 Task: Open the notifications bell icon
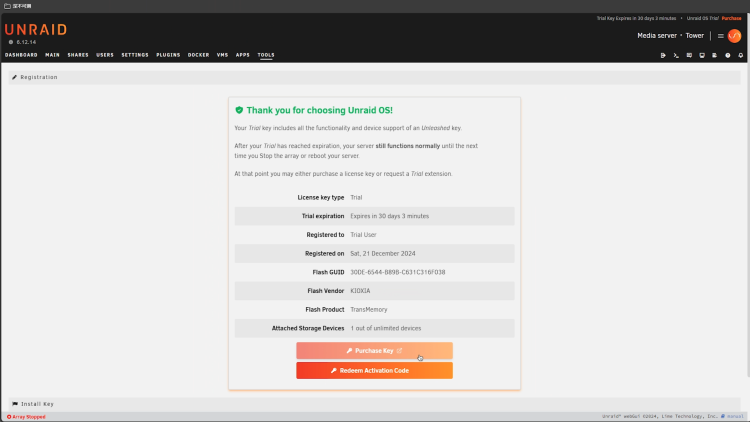pos(740,56)
